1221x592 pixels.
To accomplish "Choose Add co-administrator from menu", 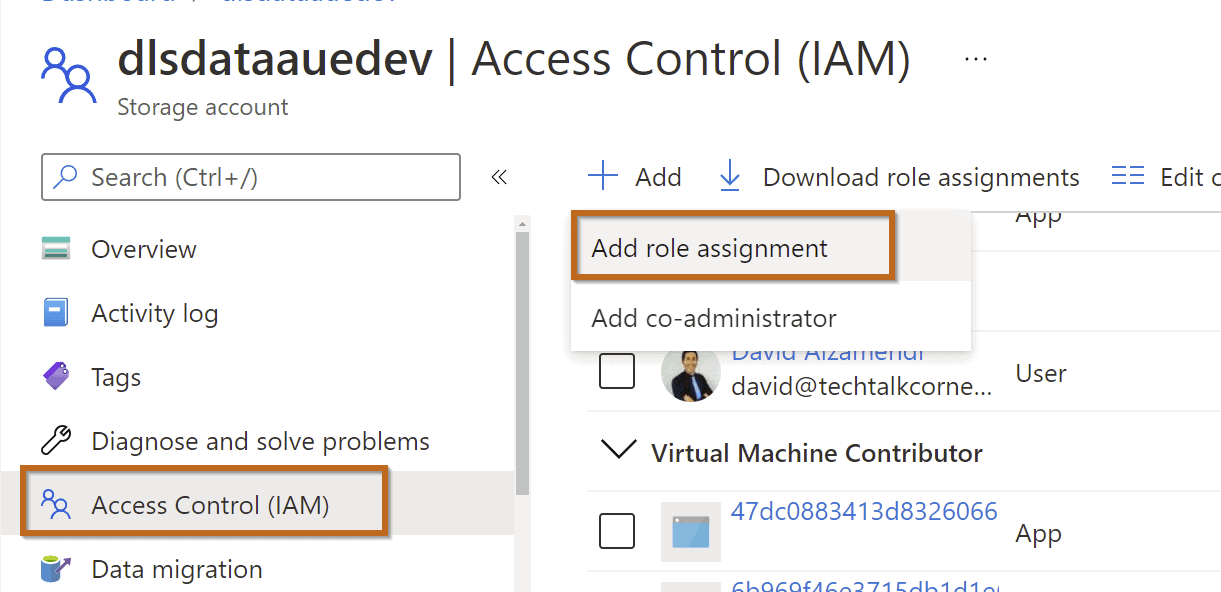I will pyautogui.click(x=714, y=318).
